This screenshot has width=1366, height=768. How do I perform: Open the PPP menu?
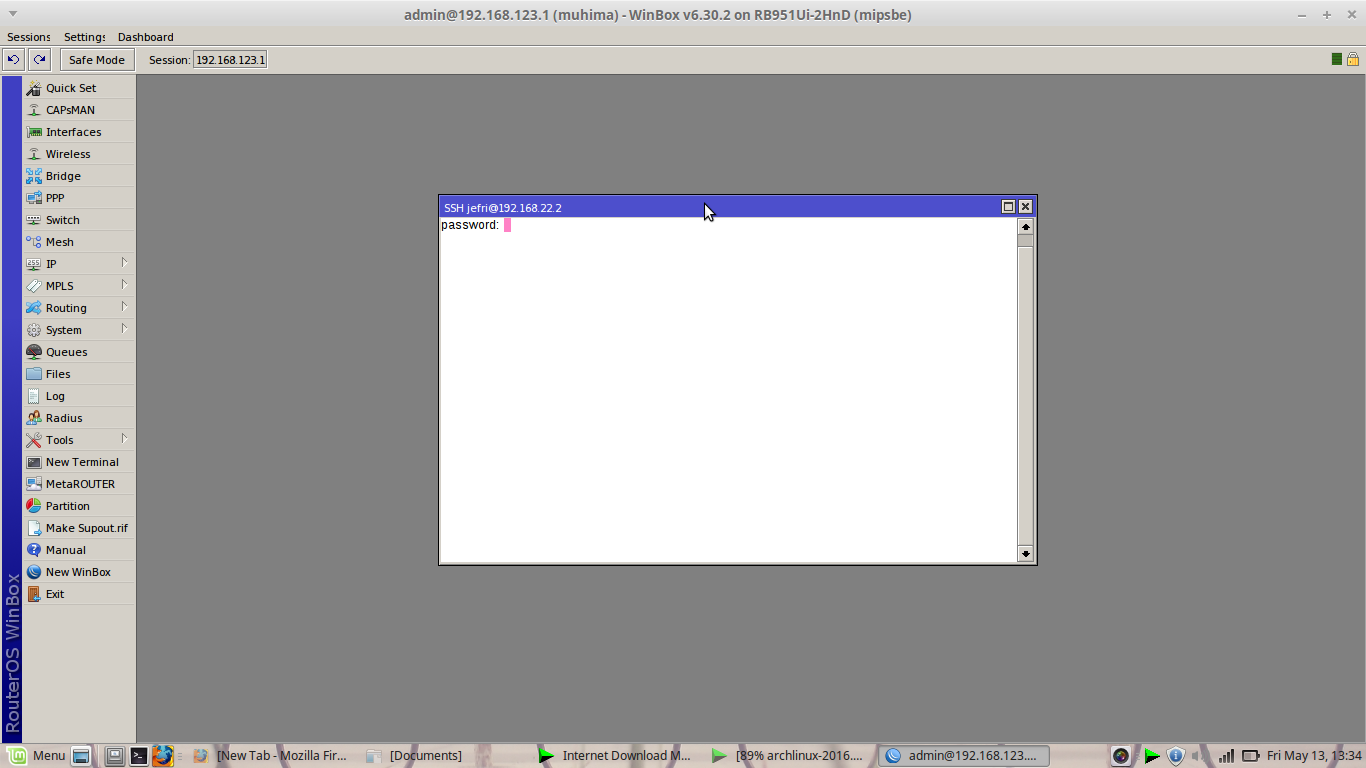click(x=78, y=198)
